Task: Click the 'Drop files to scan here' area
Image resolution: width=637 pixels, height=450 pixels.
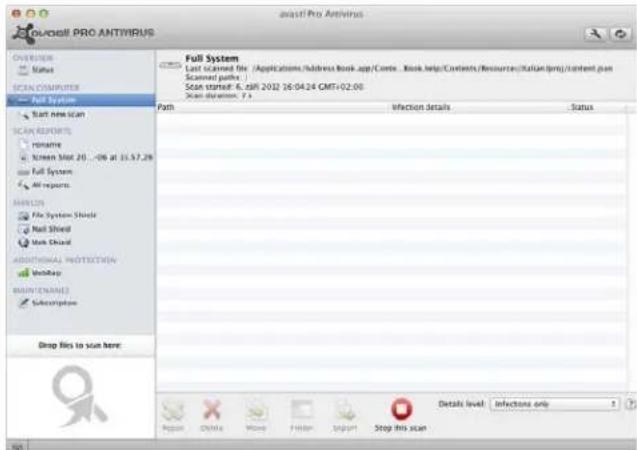Action: (x=80, y=346)
